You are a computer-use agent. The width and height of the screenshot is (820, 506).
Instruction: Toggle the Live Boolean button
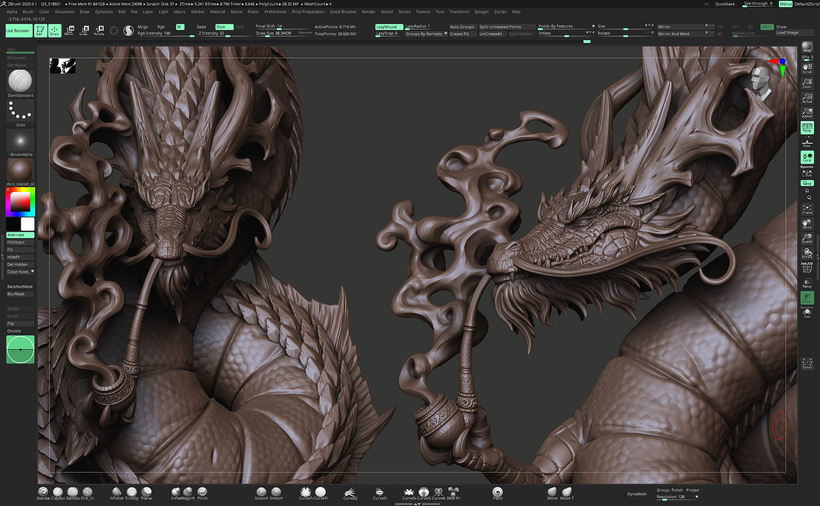[17, 31]
